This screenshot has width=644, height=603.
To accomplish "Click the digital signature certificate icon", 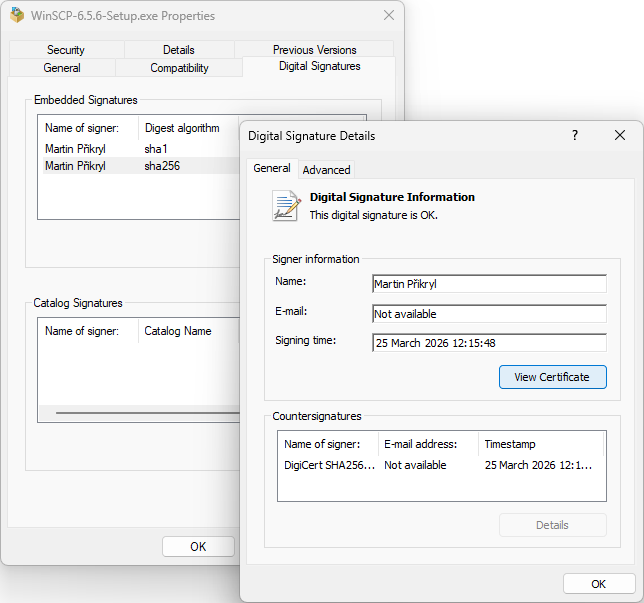I will pos(286,205).
